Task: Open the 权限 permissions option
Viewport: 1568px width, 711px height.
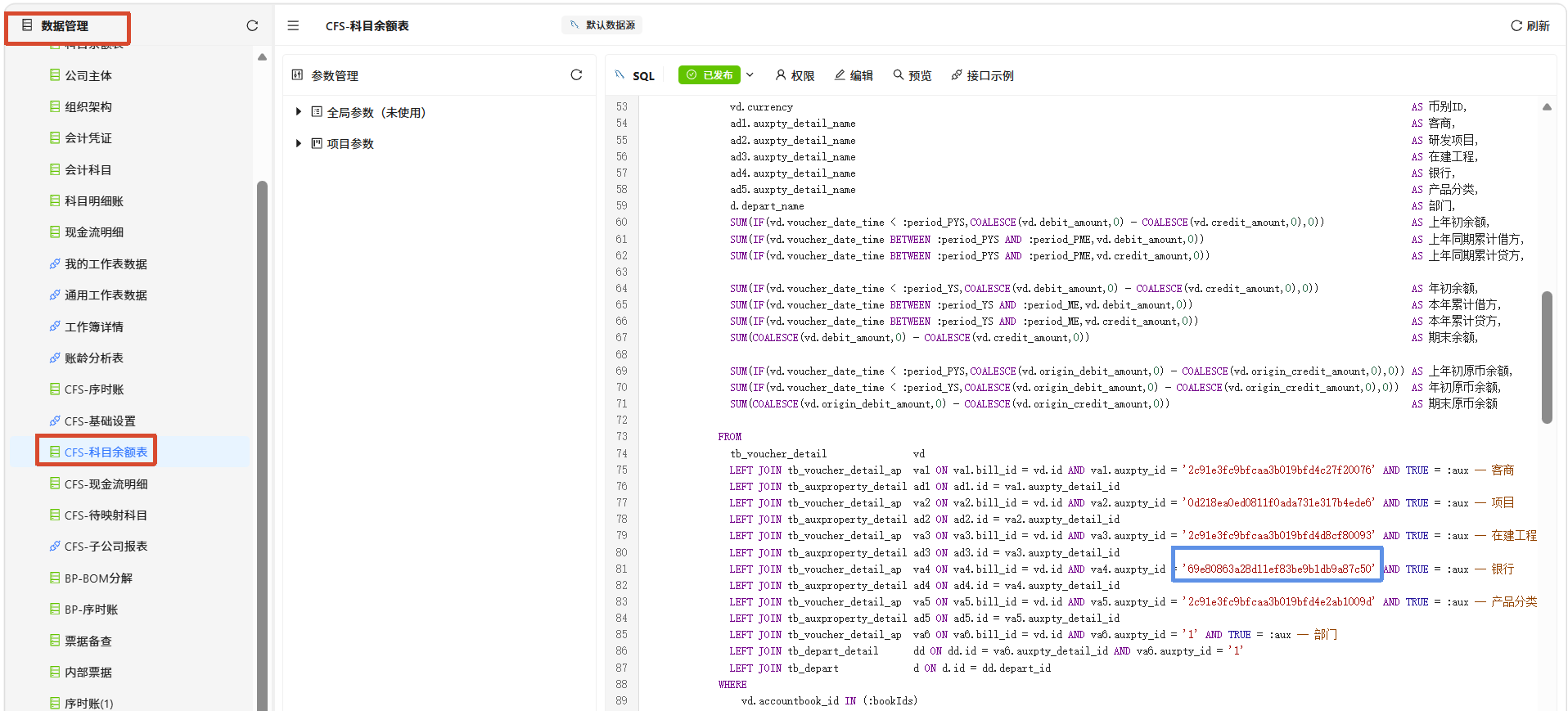Action: pos(795,75)
